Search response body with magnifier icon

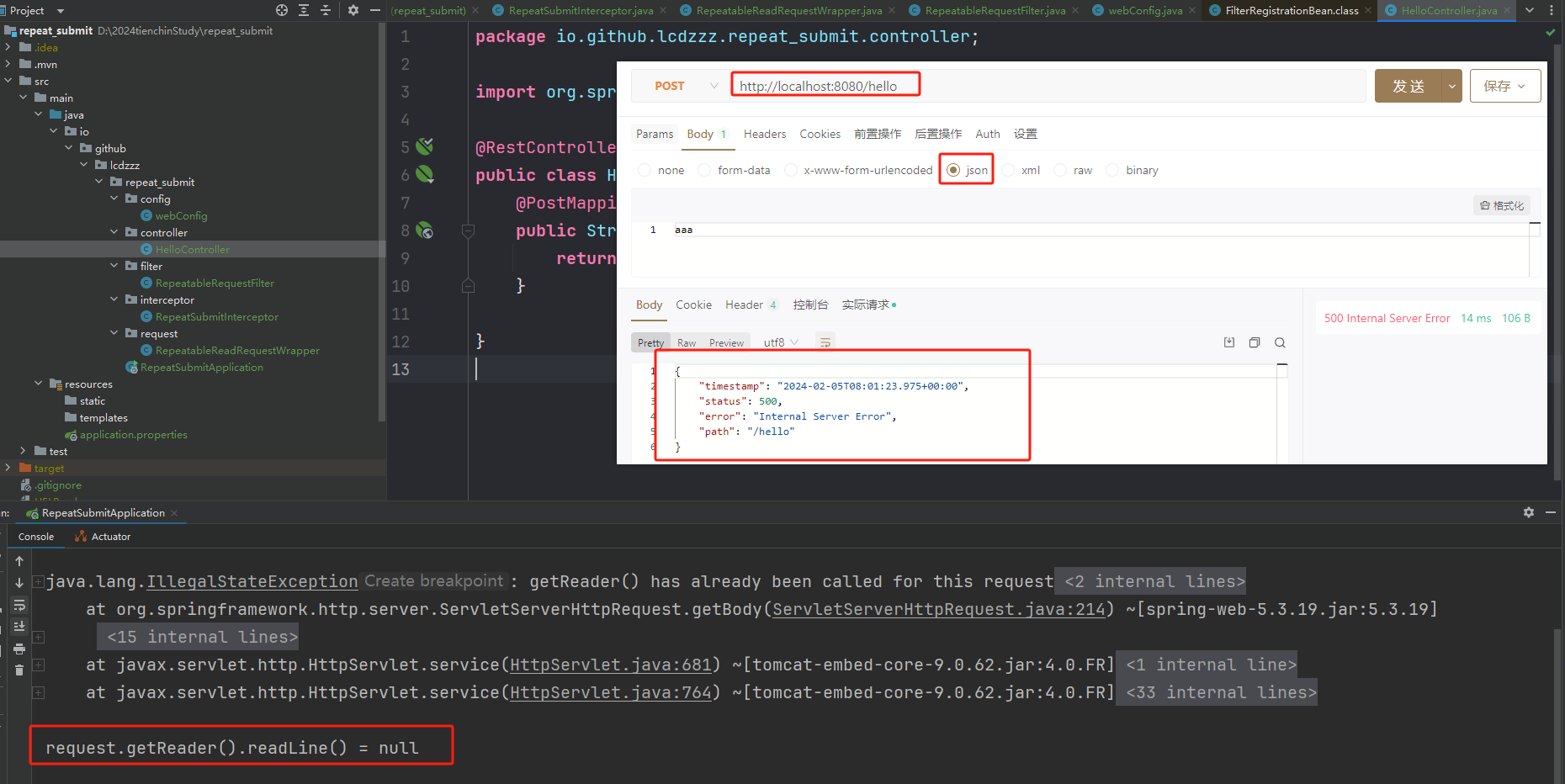[1280, 342]
